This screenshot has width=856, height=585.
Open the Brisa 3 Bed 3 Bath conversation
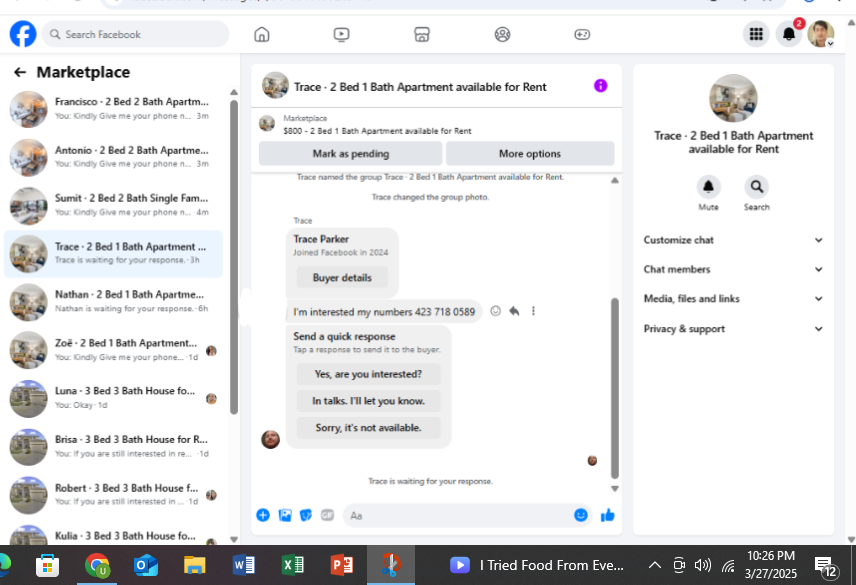[x=113, y=446]
